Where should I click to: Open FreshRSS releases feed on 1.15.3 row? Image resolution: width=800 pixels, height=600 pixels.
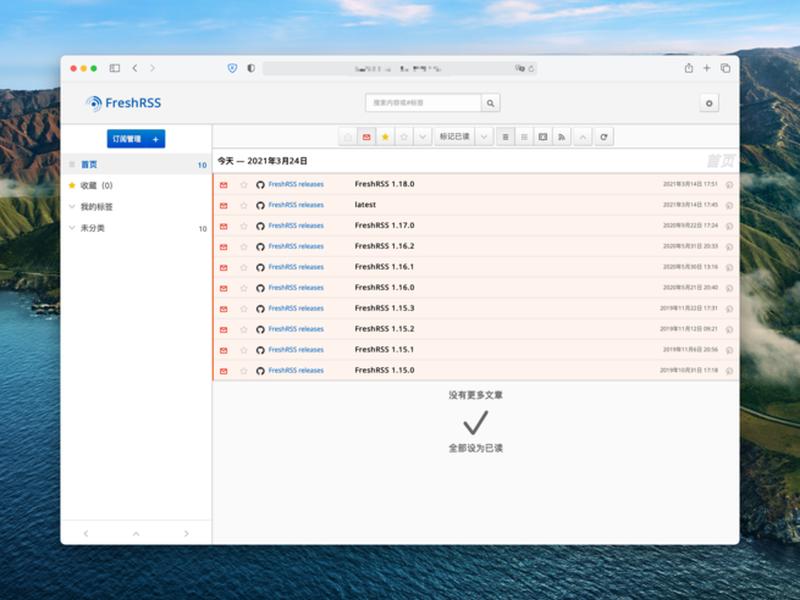(296, 308)
